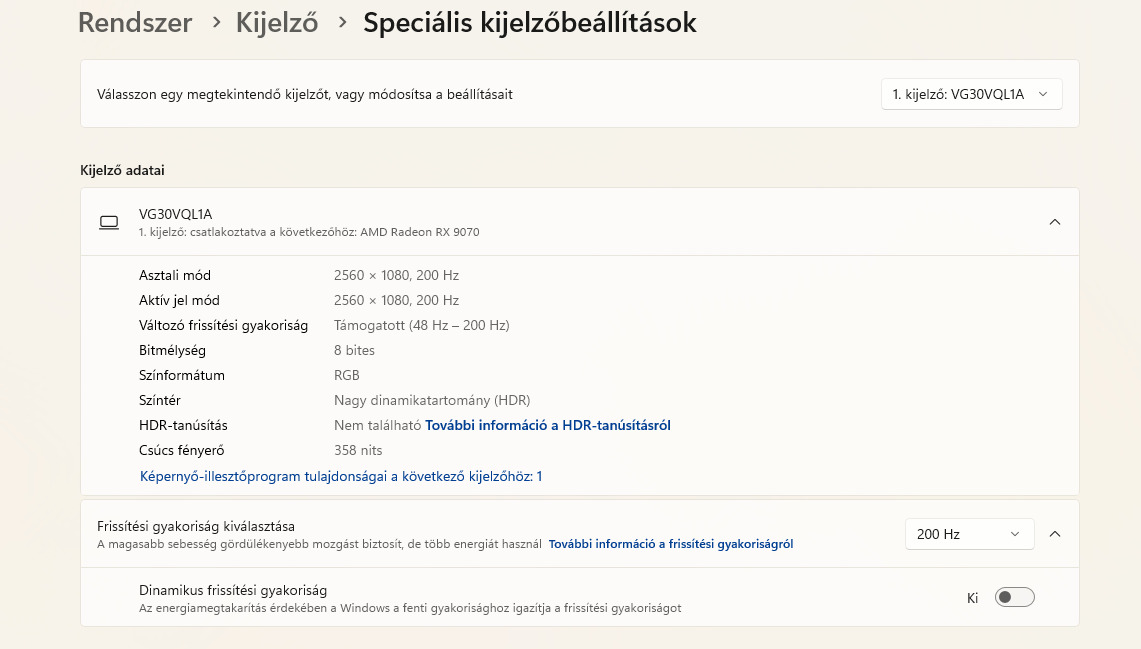Click the Támogatott (48 Hz – 200 Hz) value
Viewport: 1141px width, 649px height.
(x=421, y=325)
